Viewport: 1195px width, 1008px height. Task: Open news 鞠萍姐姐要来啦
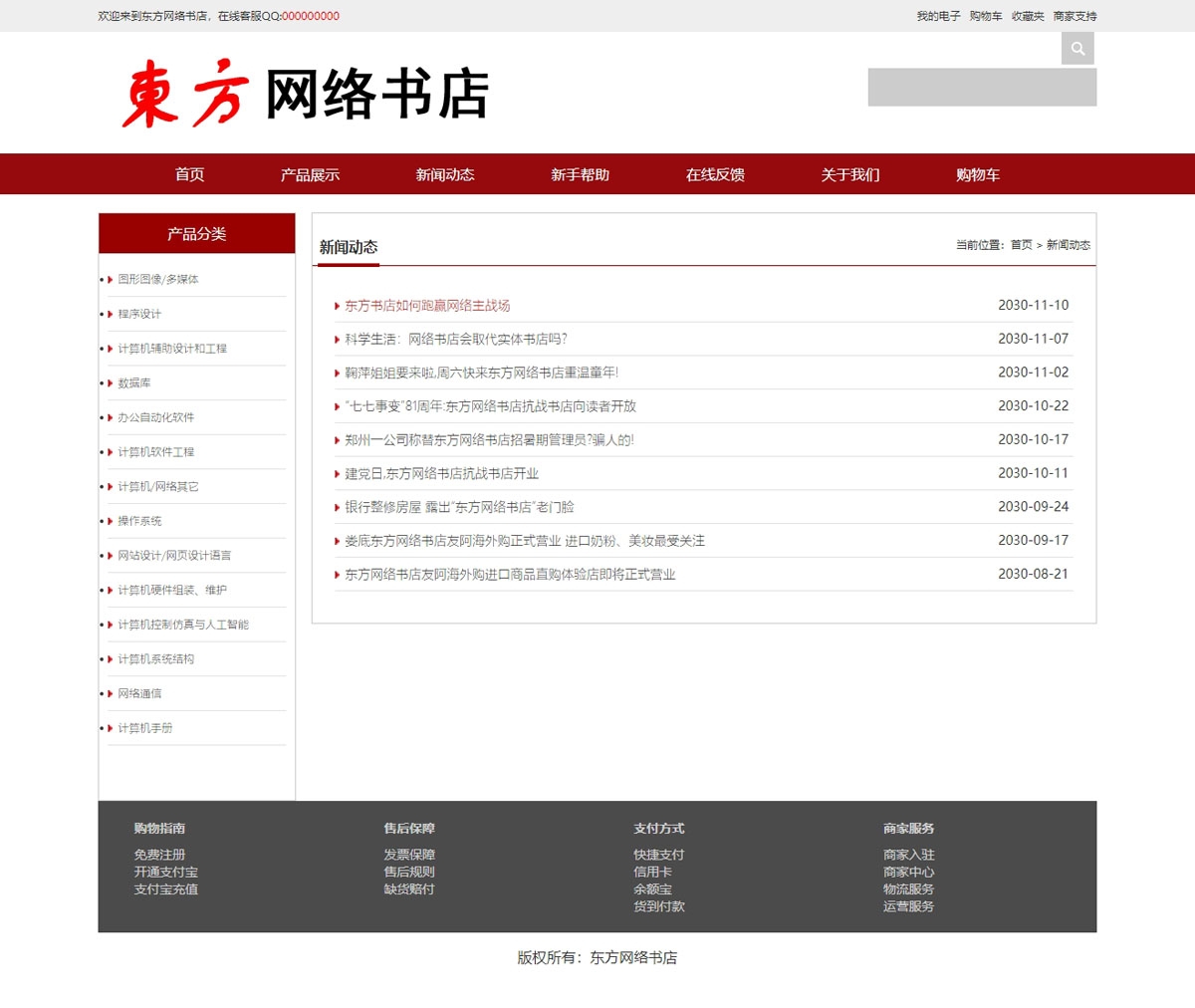click(482, 373)
